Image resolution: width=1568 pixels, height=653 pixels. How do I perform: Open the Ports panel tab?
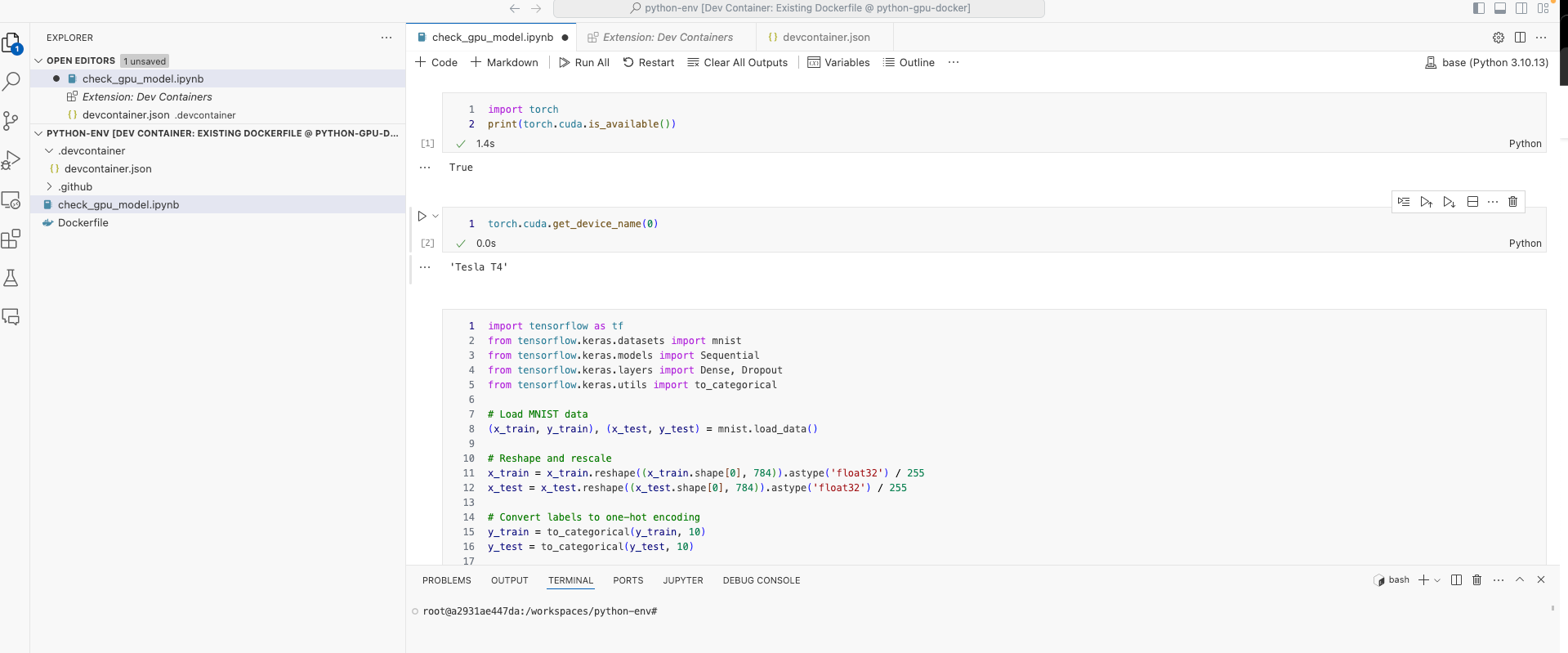coord(628,580)
